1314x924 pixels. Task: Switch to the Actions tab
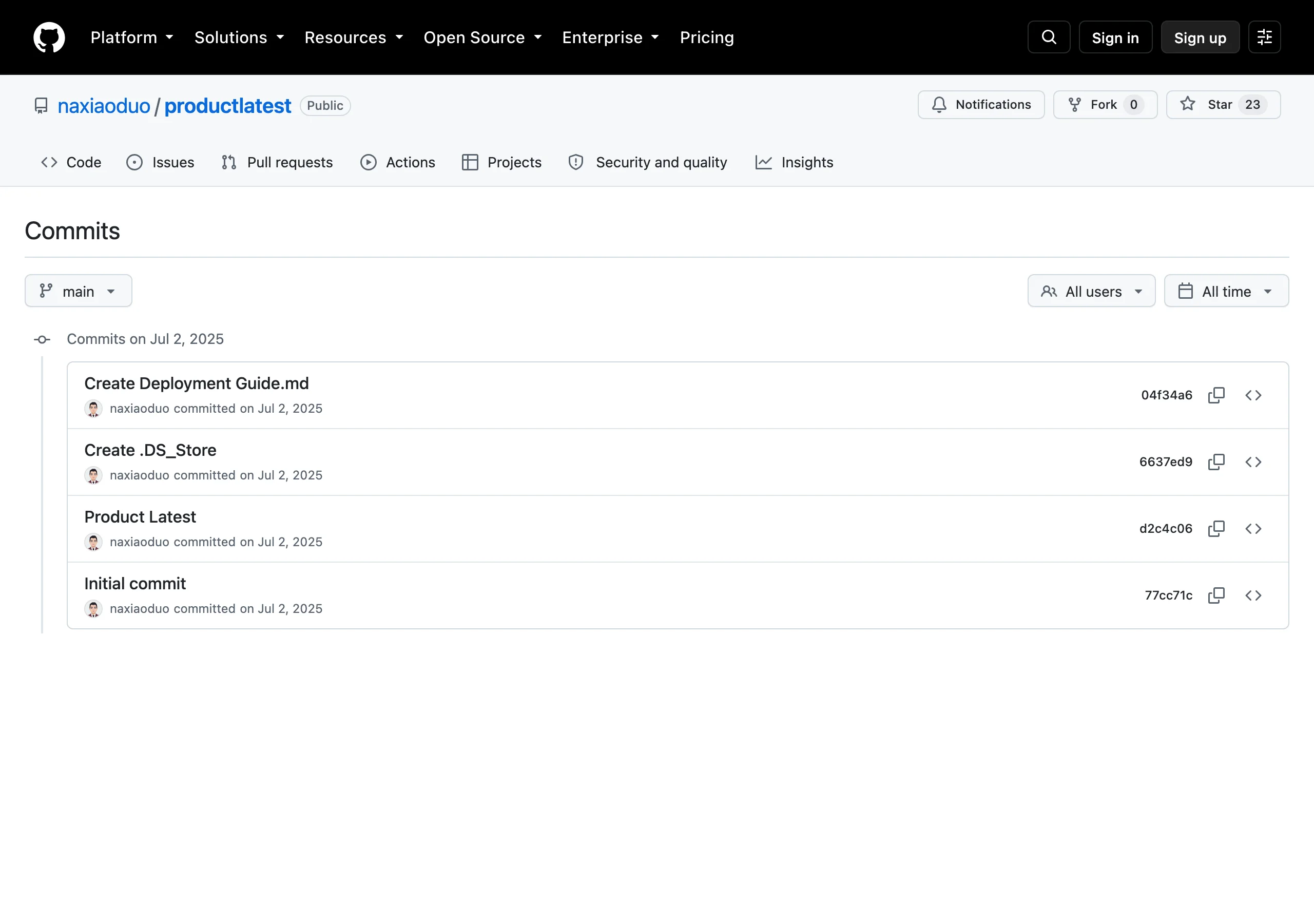(398, 163)
